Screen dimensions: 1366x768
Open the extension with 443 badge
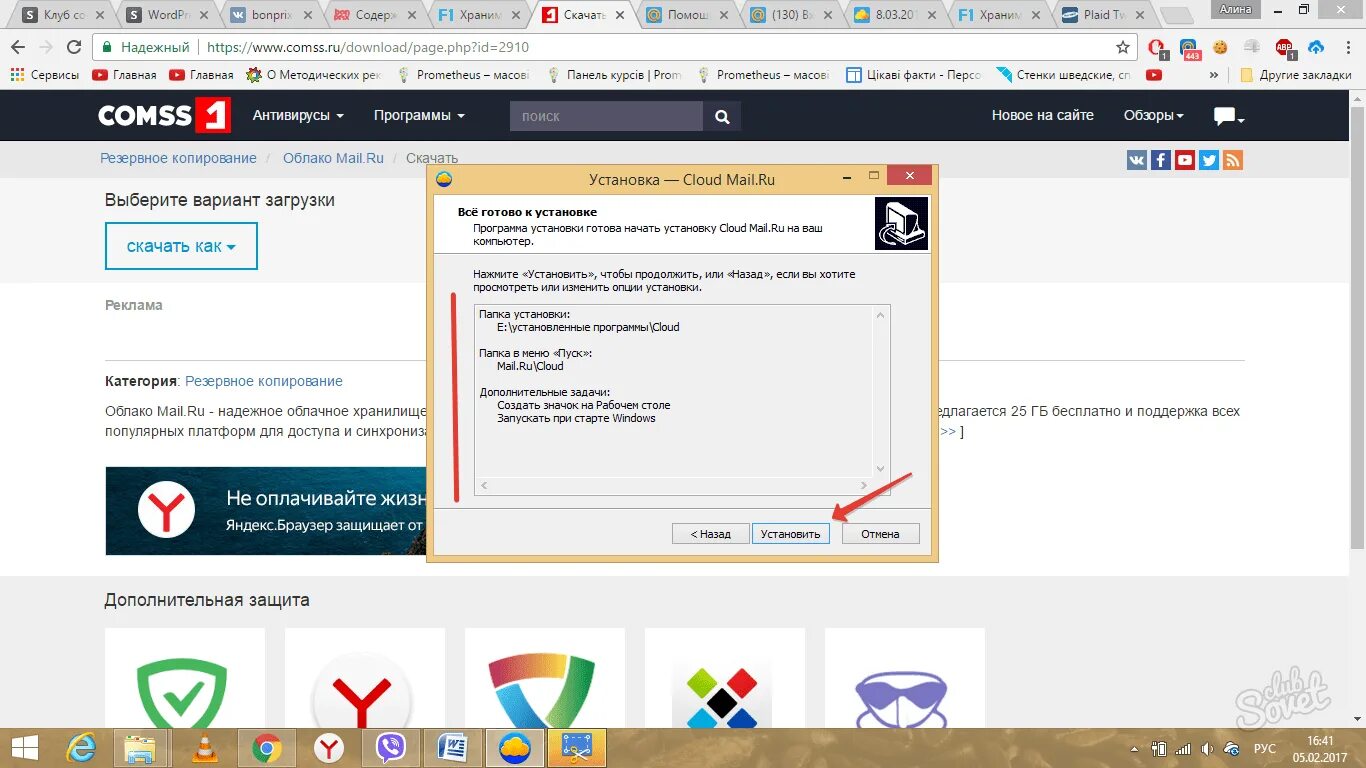tap(1189, 48)
